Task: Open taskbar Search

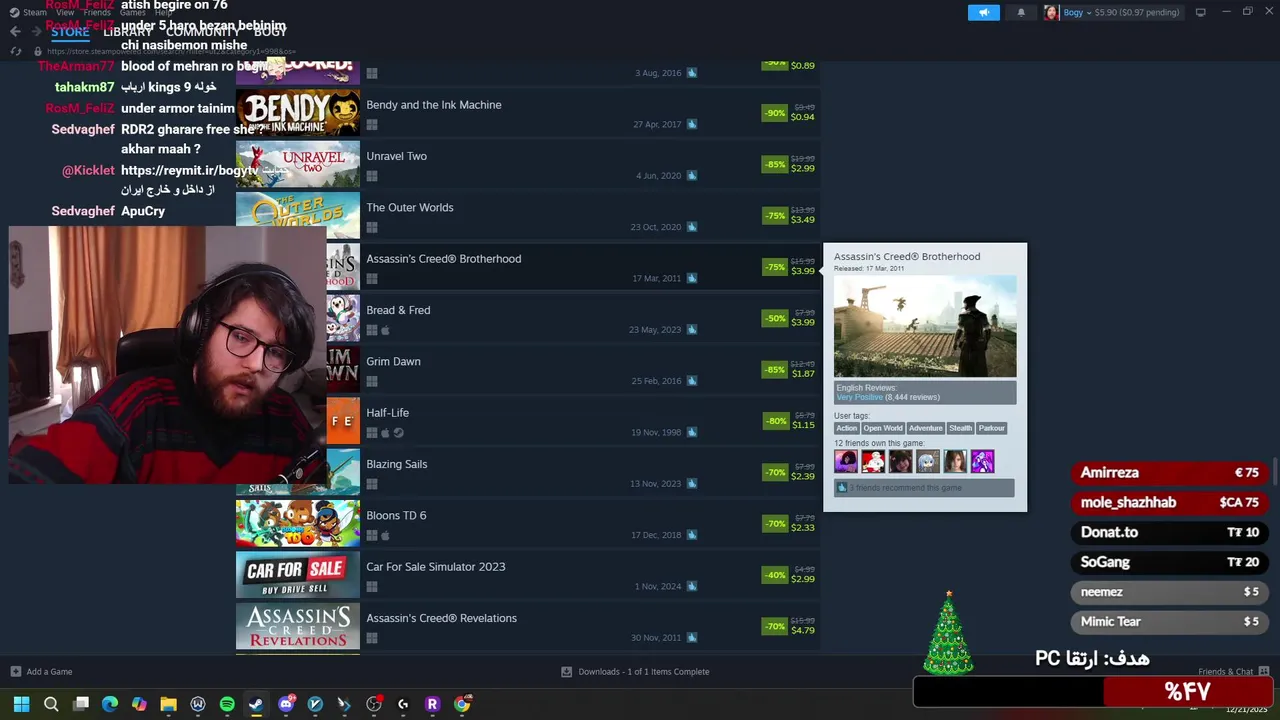Action: click(51, 704)
